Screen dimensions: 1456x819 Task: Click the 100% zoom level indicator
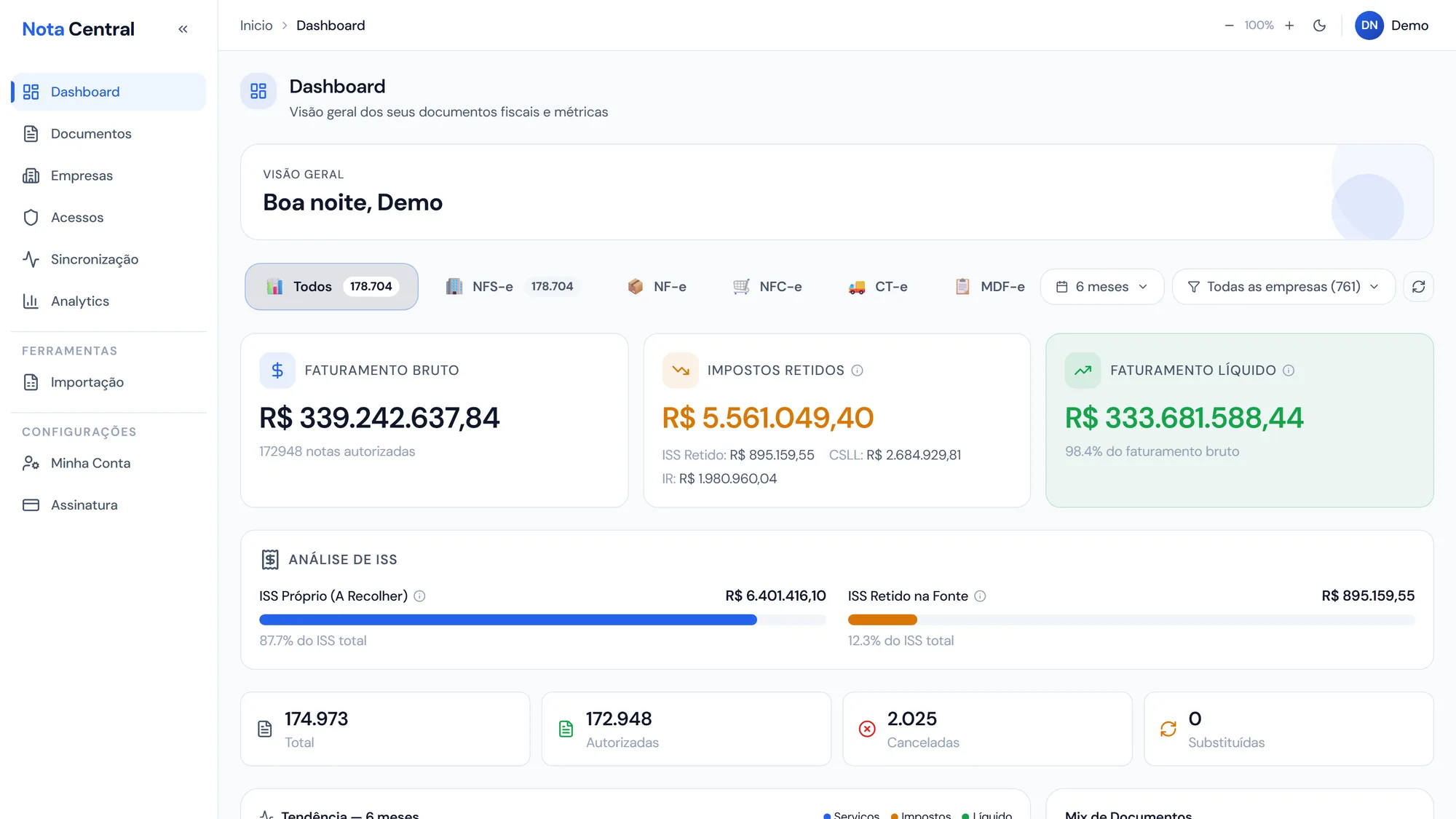coord(1259,25)
